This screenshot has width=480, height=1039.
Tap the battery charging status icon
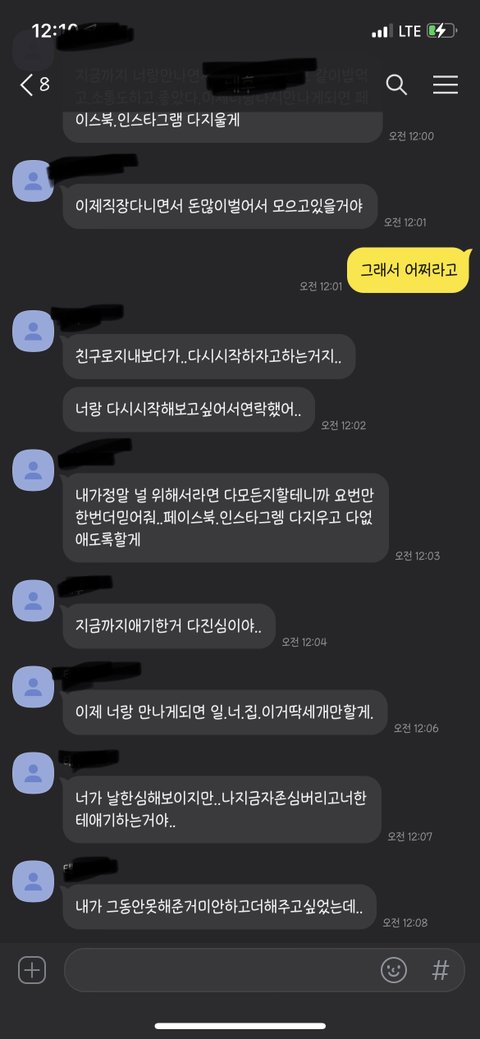click(442, 31)
